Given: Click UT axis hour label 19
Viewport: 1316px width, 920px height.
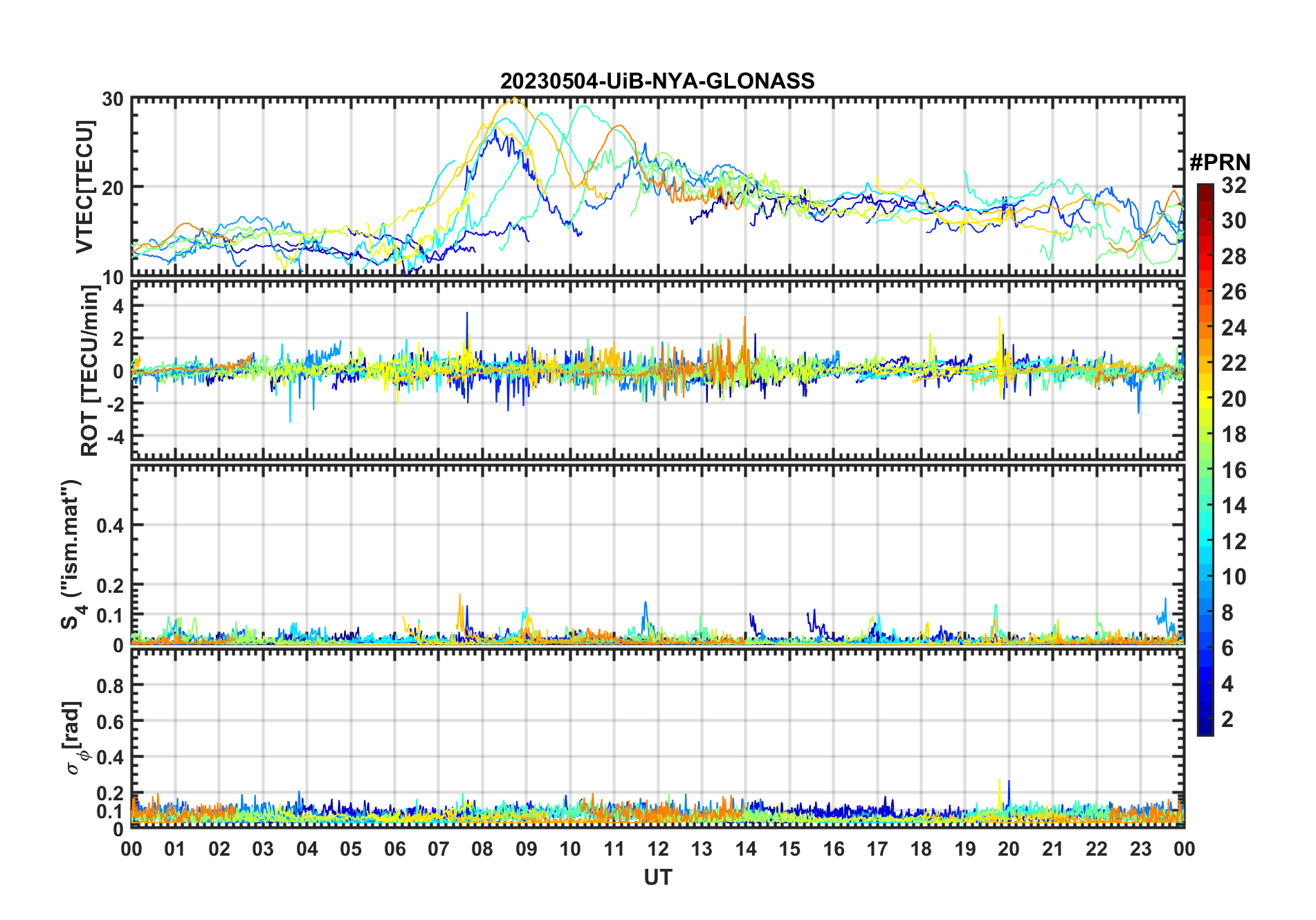Looking at the screenshot, I should click(x=965, y=849).
